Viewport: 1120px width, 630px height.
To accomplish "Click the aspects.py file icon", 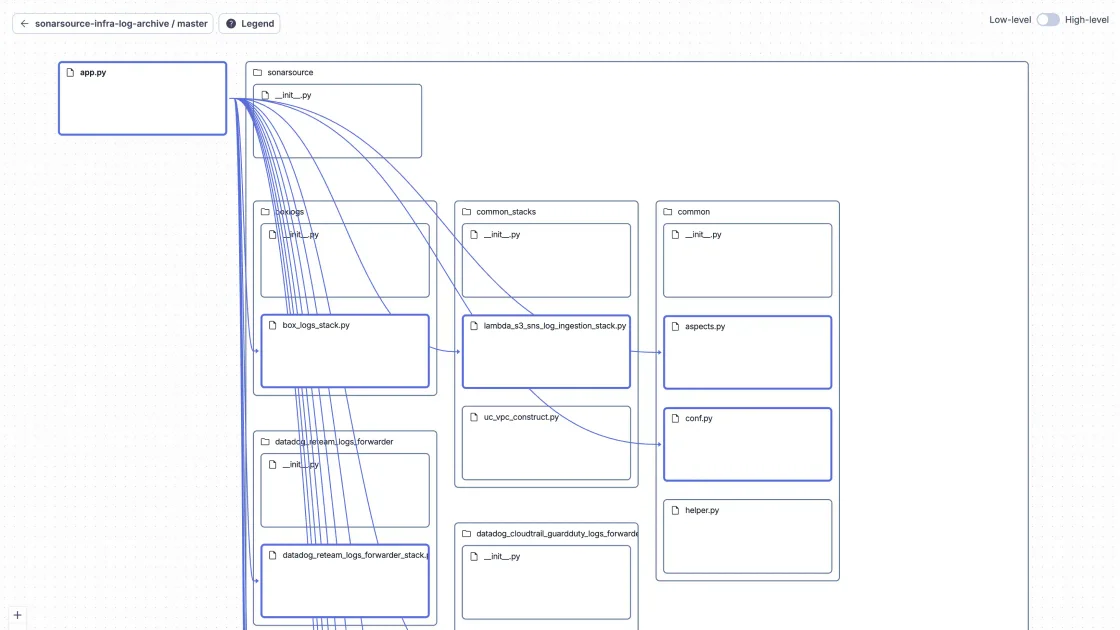I will click(x=676, y=327).
